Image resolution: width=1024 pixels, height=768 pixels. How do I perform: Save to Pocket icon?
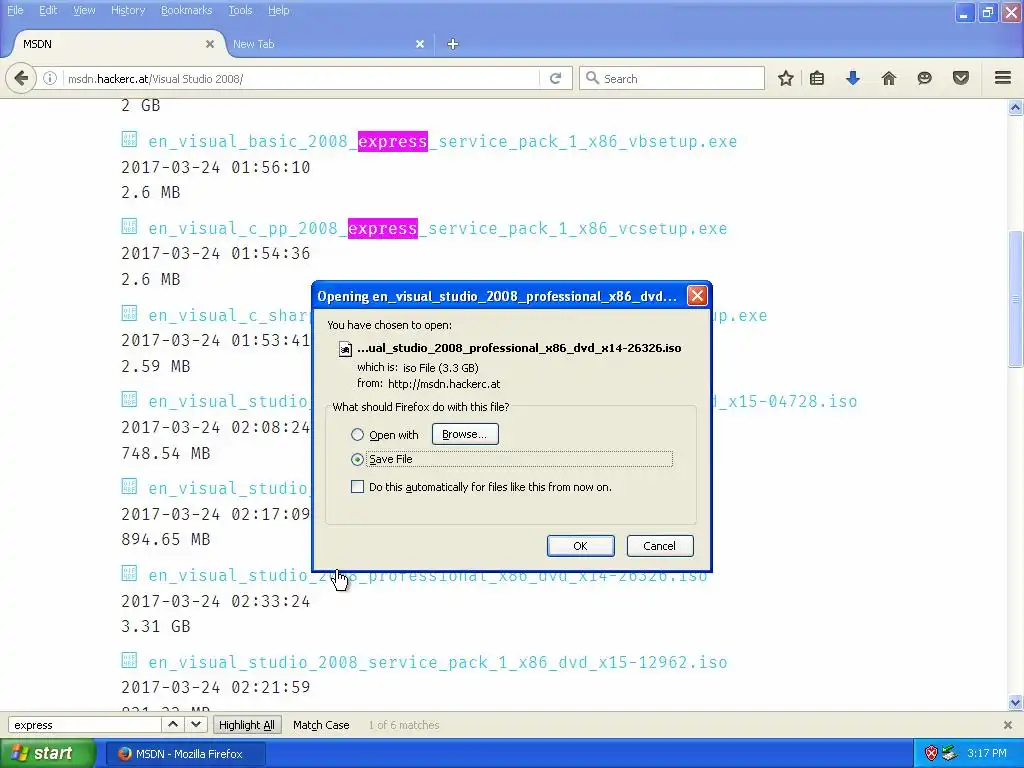click(x=961, y=78)
